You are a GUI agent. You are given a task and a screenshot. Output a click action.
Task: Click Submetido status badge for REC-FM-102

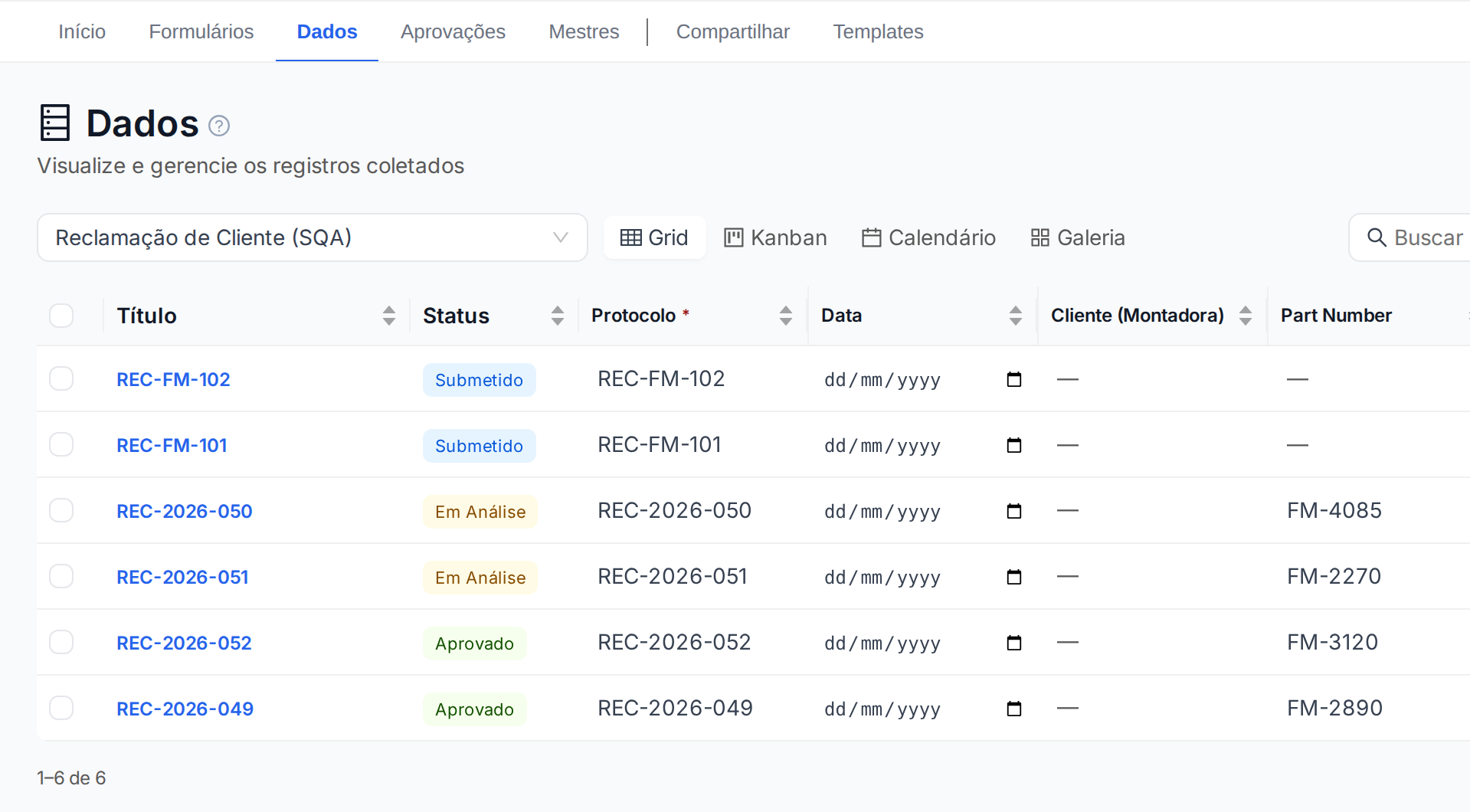tap(480, 380)
